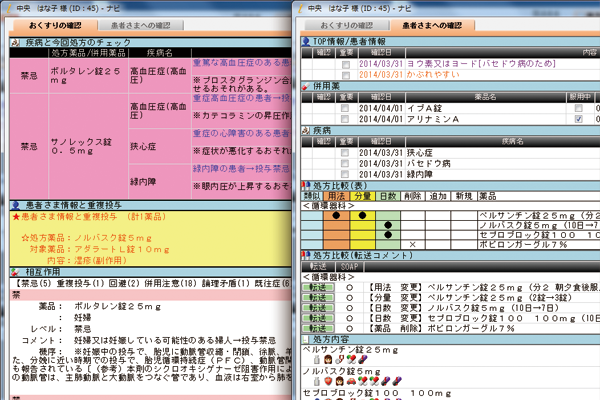Tick the 重要 checkbox for 緑内障 in 疾病 list
This screenshot has height=400, width=600.
coord(345,174)
